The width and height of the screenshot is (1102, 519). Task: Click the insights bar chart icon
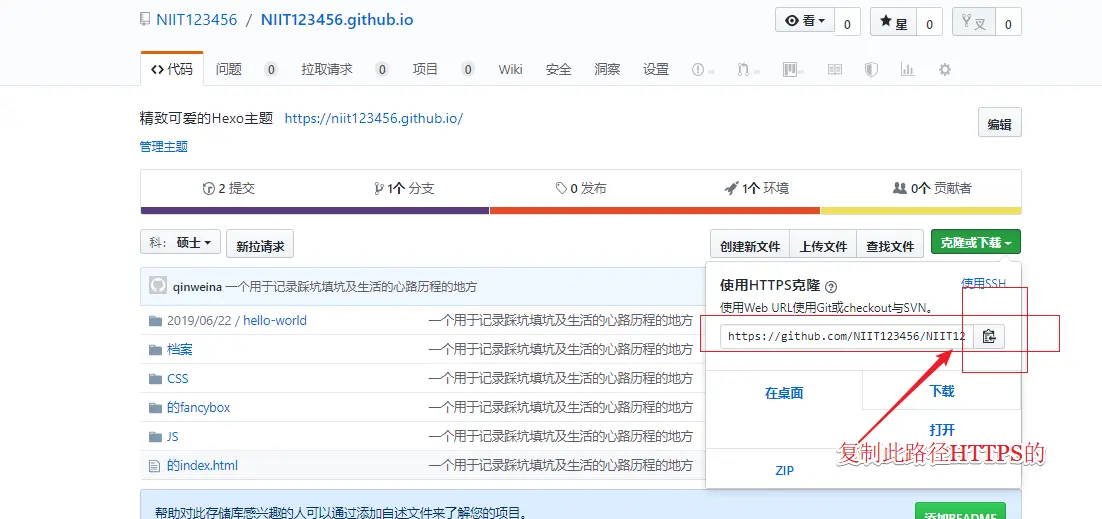pos(907,70)
